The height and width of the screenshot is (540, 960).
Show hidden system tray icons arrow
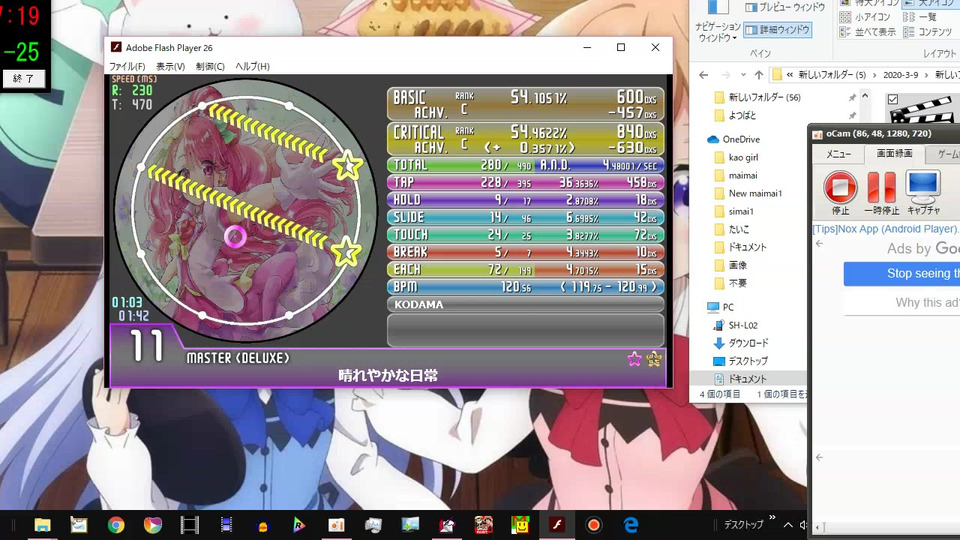tap(788, 525)
